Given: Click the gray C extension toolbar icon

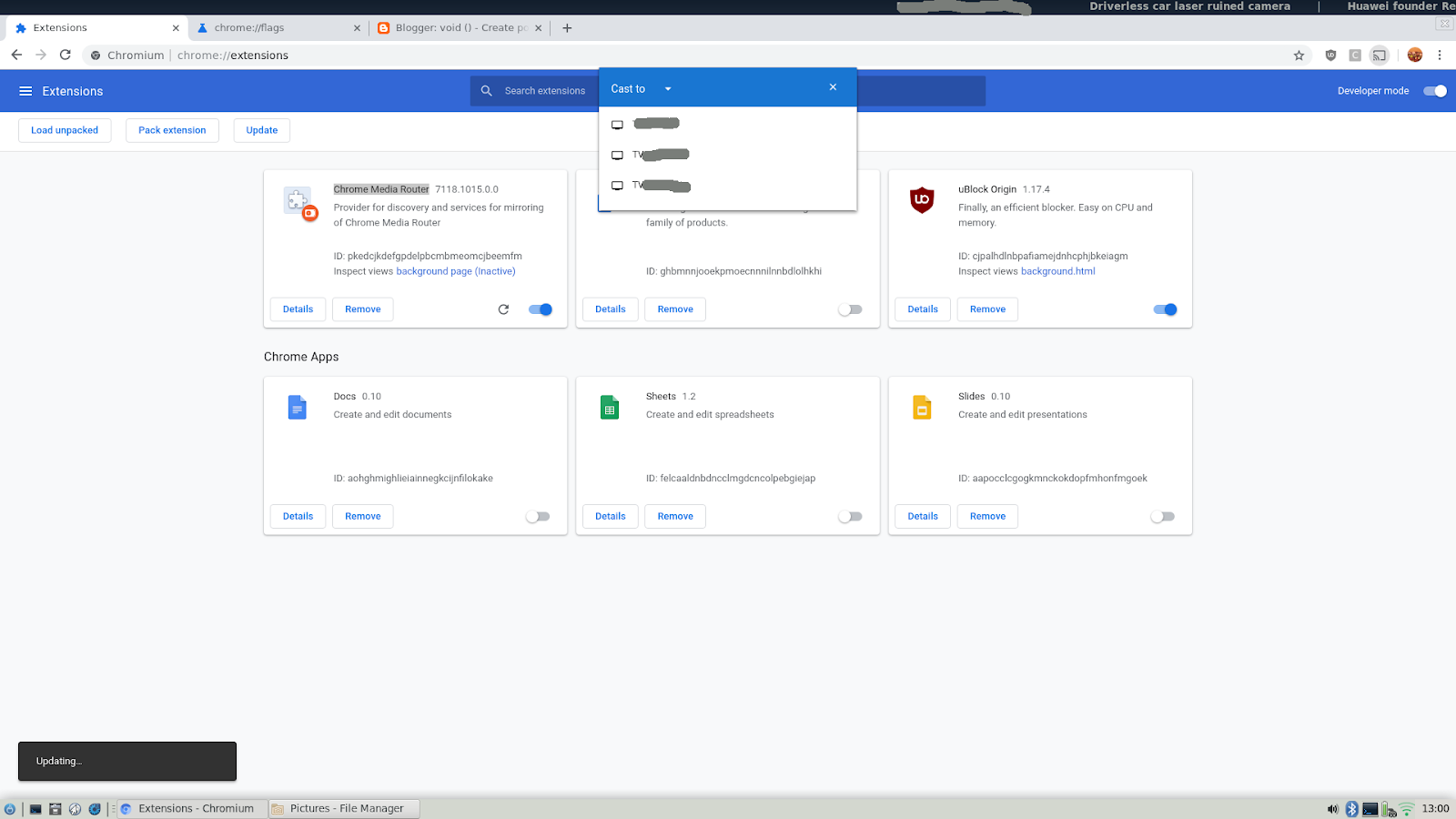Looking at the screenshot, I should 1355,56.
